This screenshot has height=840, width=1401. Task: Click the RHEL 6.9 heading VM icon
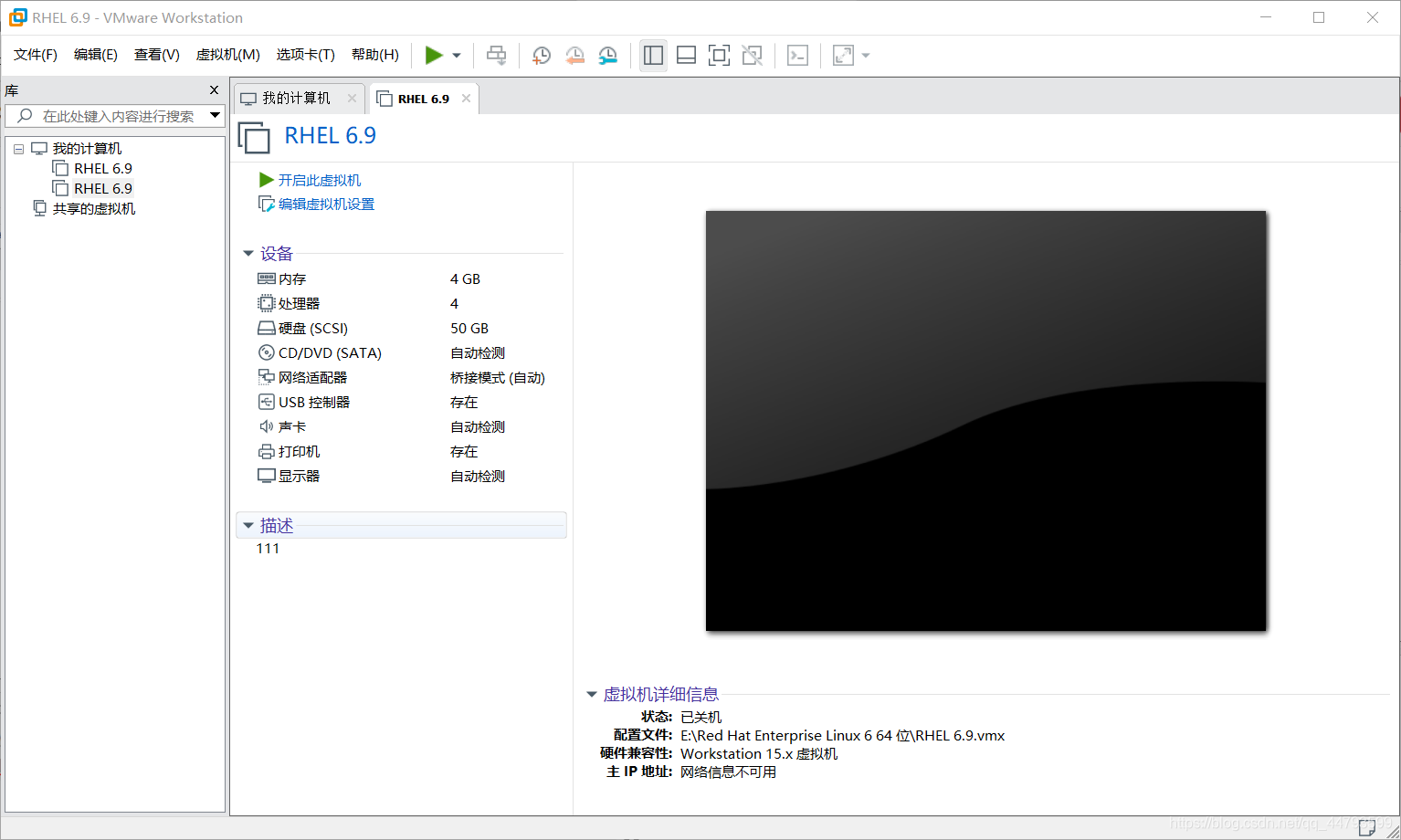tap(254, 137)
